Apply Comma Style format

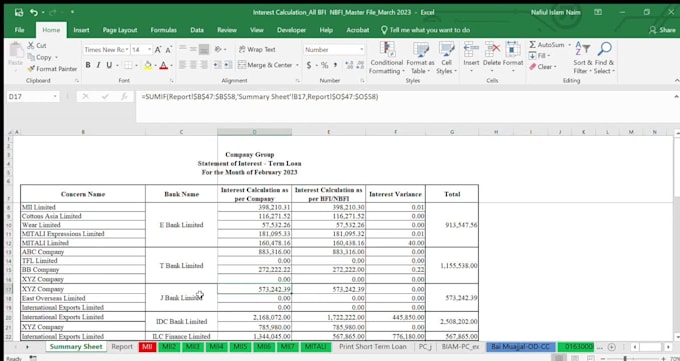click(335, 65)
